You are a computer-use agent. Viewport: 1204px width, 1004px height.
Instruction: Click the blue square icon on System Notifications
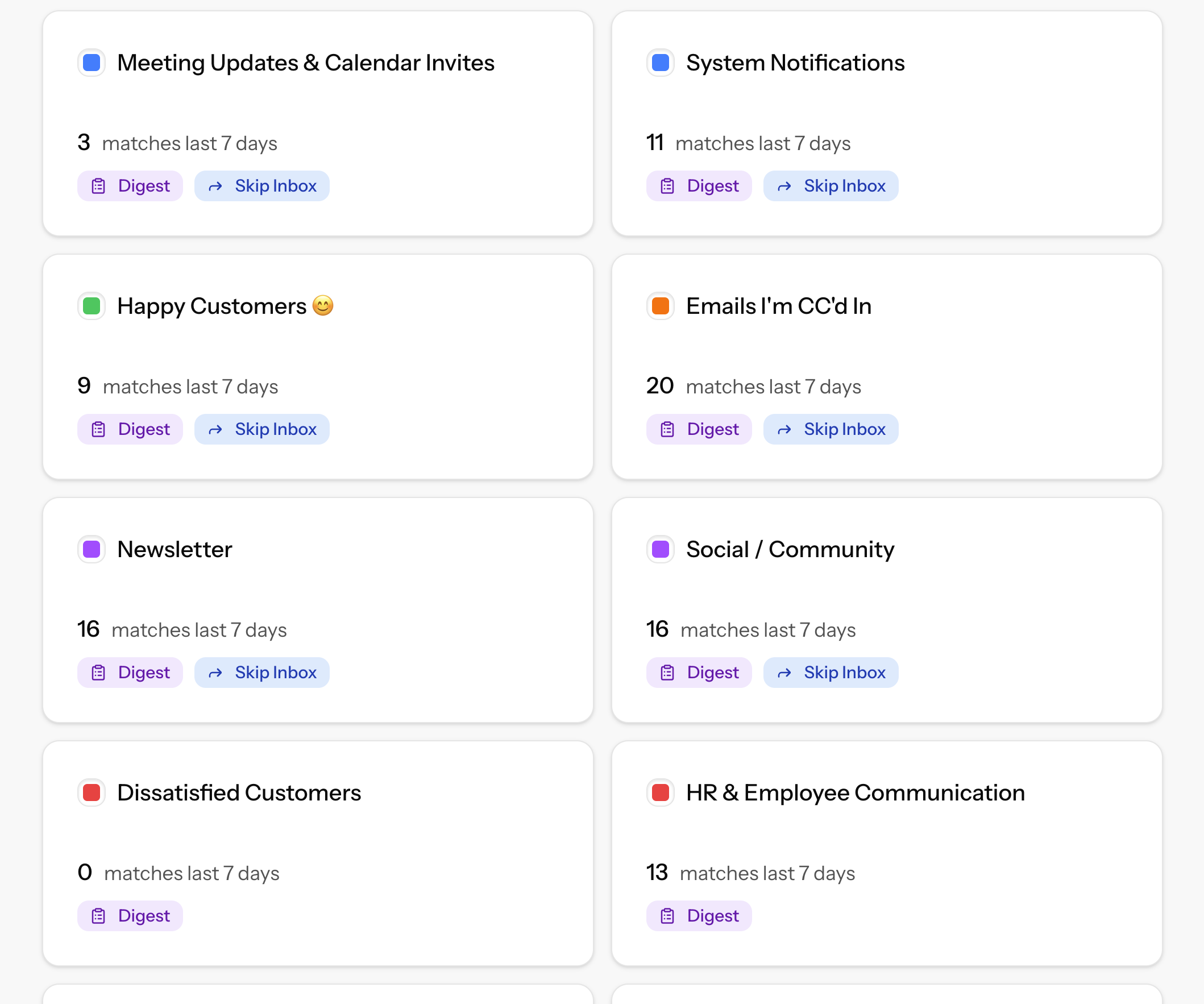tap(660, 63)
